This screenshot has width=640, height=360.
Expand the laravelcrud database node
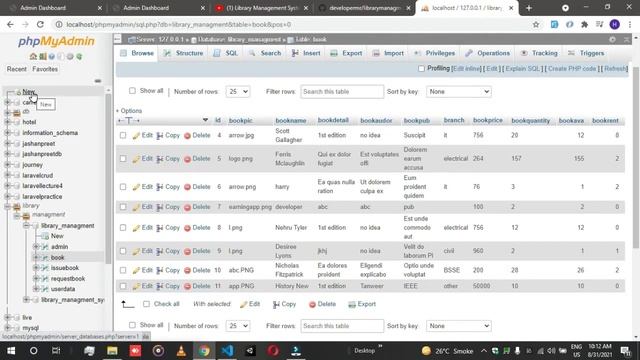(x=7, y=176)
